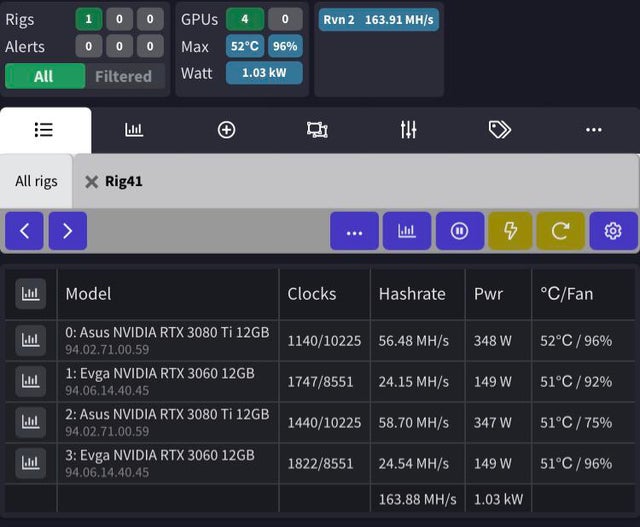Select '0: Asus NVIDIA RTX 3080 Ti 12GB'
Screen dimensions: 640x527
click(x=167, y=333)
